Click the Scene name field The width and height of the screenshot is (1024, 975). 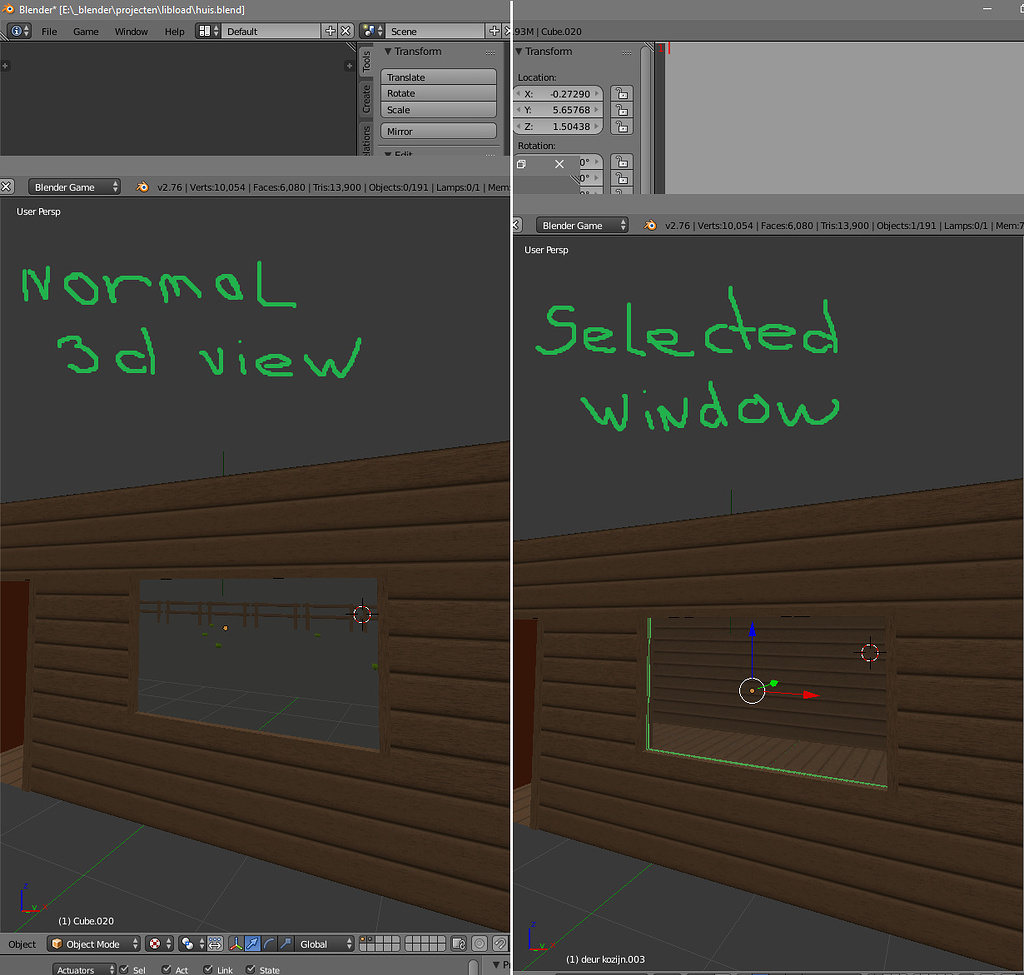pyautogui.click(x=434, y=31)
